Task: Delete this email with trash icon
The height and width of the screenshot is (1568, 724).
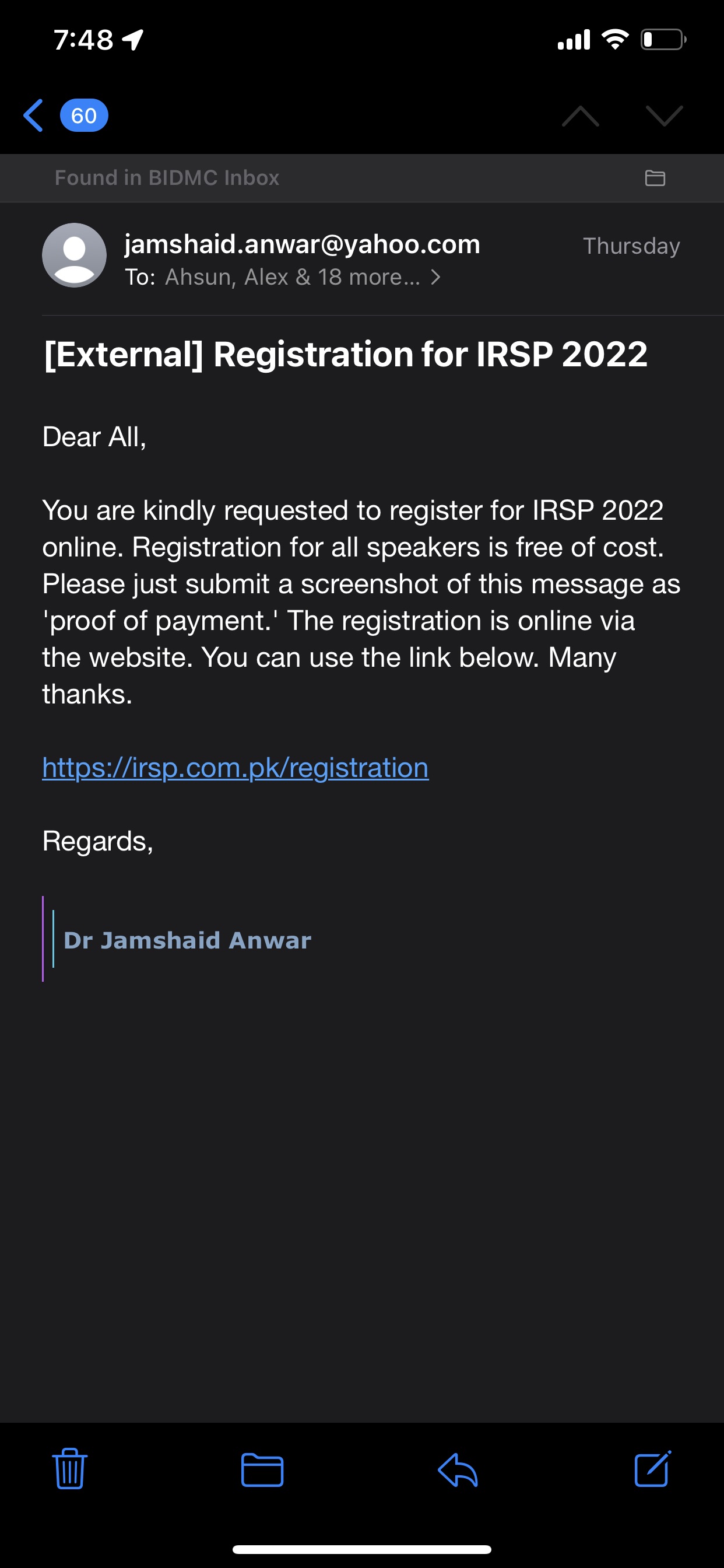Action: pos(70,1469)
